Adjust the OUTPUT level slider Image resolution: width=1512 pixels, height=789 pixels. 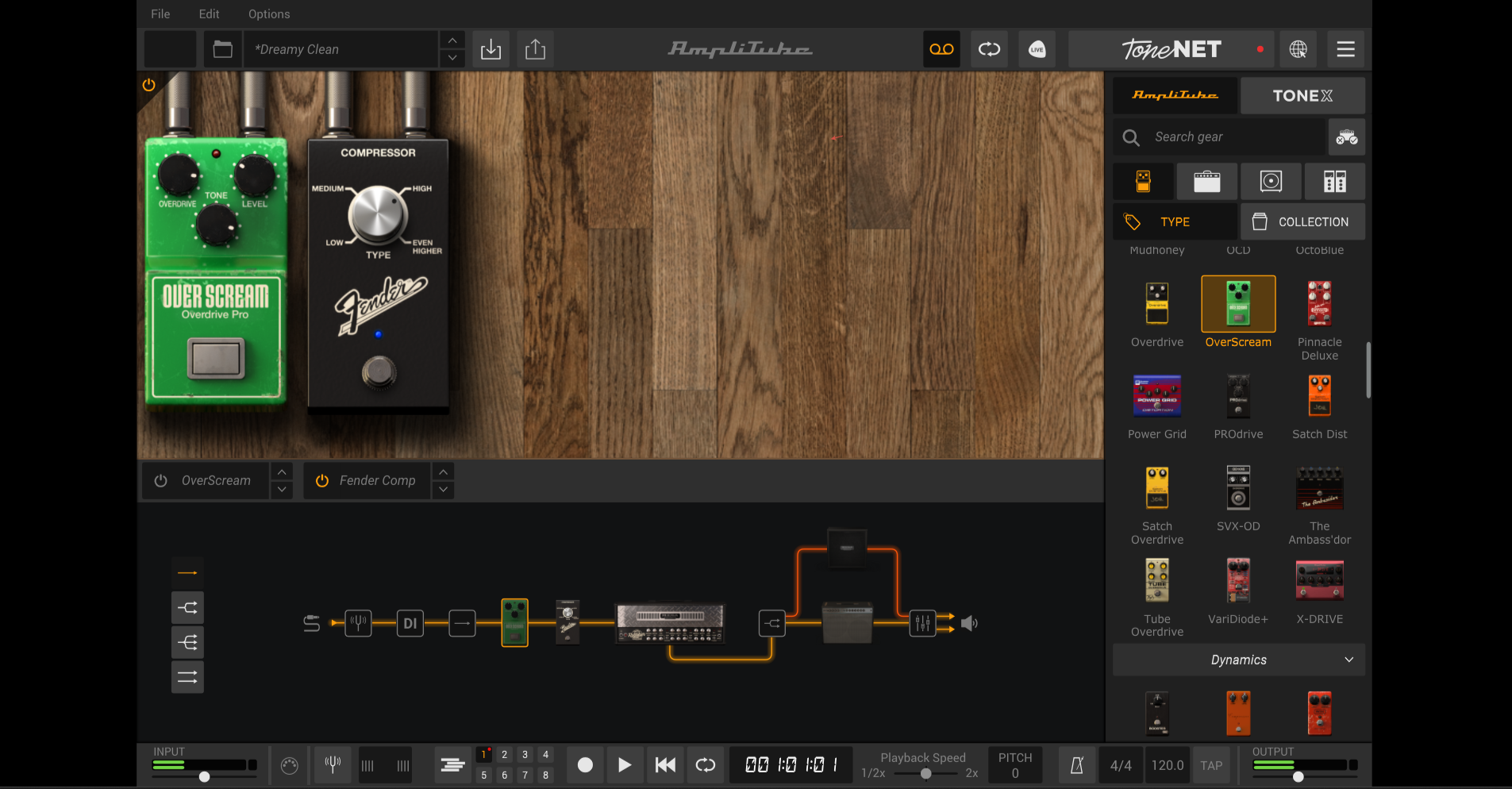pyautogui.click(x=1298, y=777)
